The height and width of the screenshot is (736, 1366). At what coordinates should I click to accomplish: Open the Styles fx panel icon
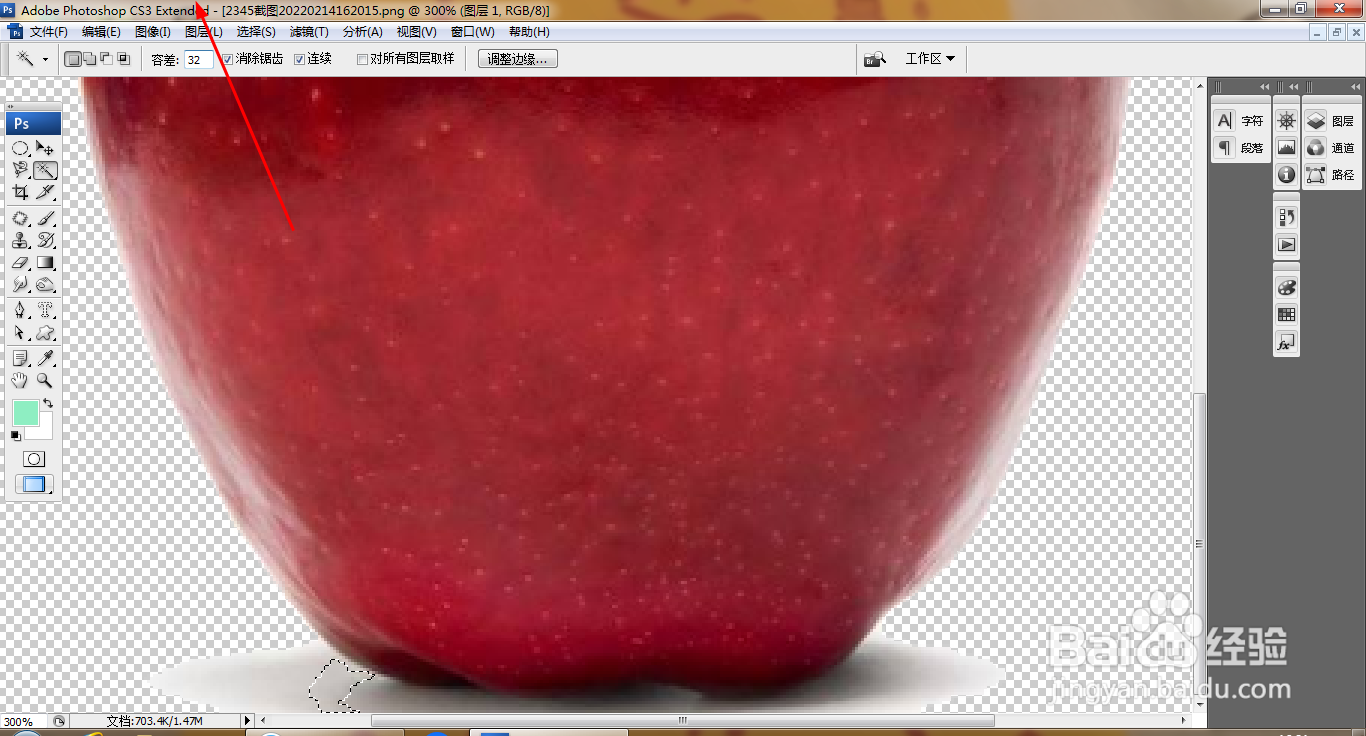pyautogui.click(x=1286, y=342)
